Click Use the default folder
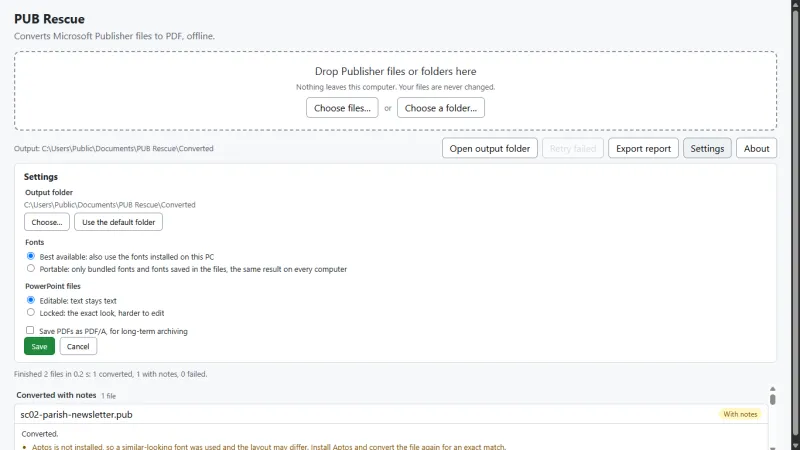 118,222
